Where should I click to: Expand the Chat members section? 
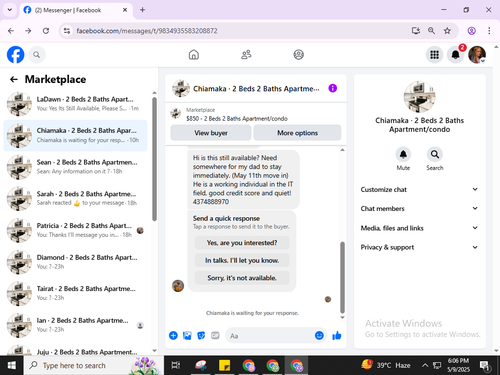click(x=419, y=208)
